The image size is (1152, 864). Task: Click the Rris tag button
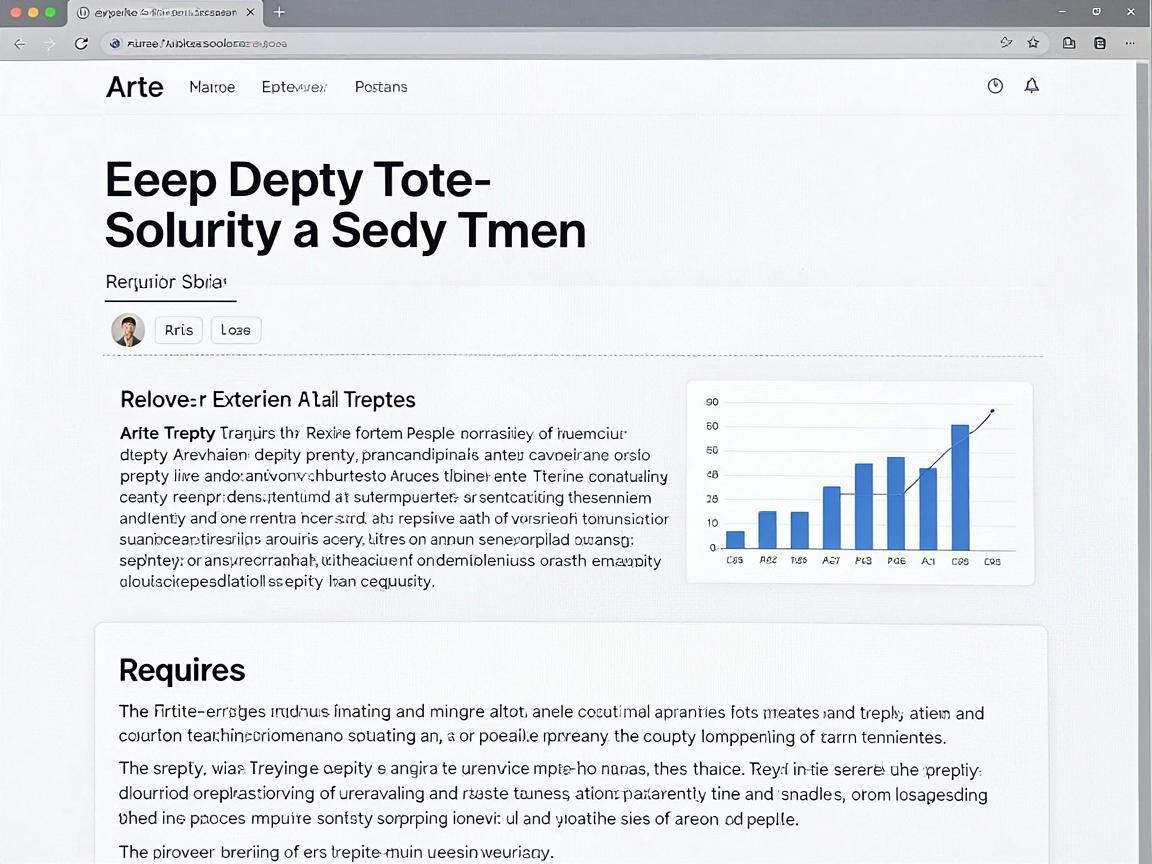(179, 330)
